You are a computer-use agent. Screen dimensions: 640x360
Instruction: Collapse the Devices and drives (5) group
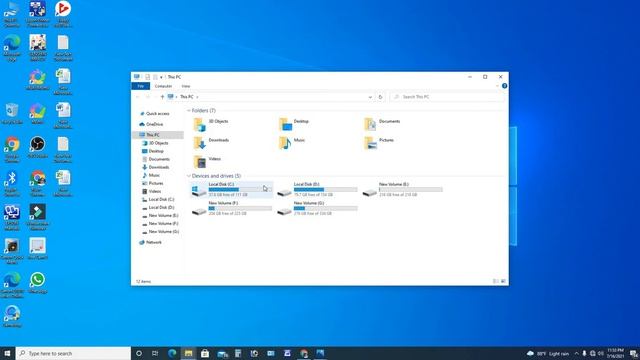pyautogui.click(x=189, y=176)
